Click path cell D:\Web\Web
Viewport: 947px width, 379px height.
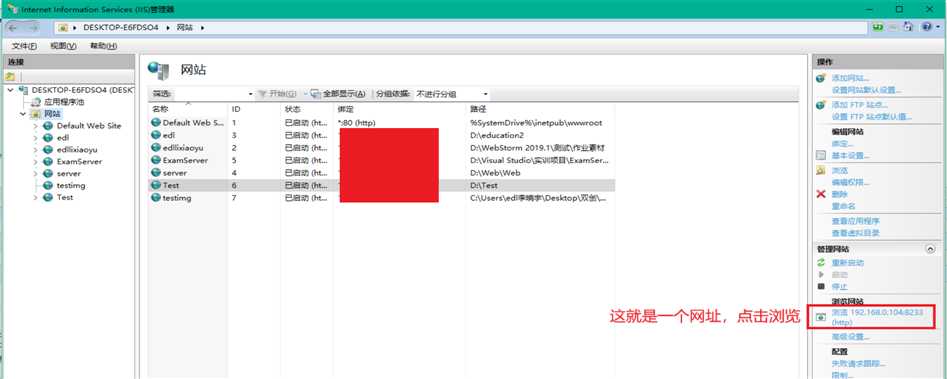495,173
